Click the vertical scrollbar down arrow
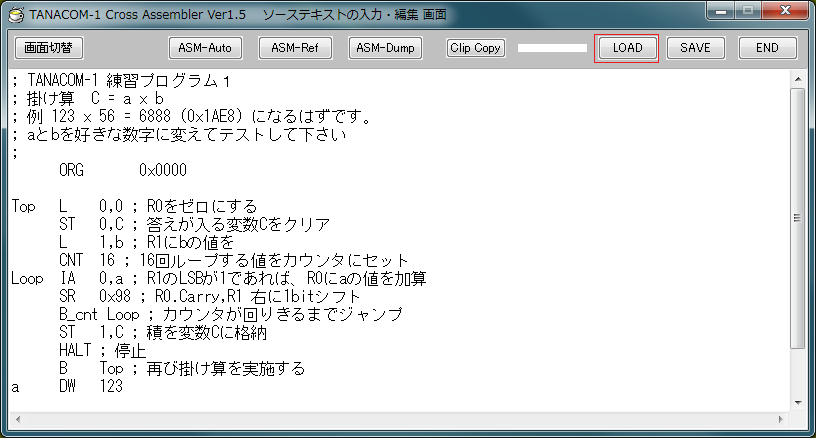 click(x=797, y=403)
